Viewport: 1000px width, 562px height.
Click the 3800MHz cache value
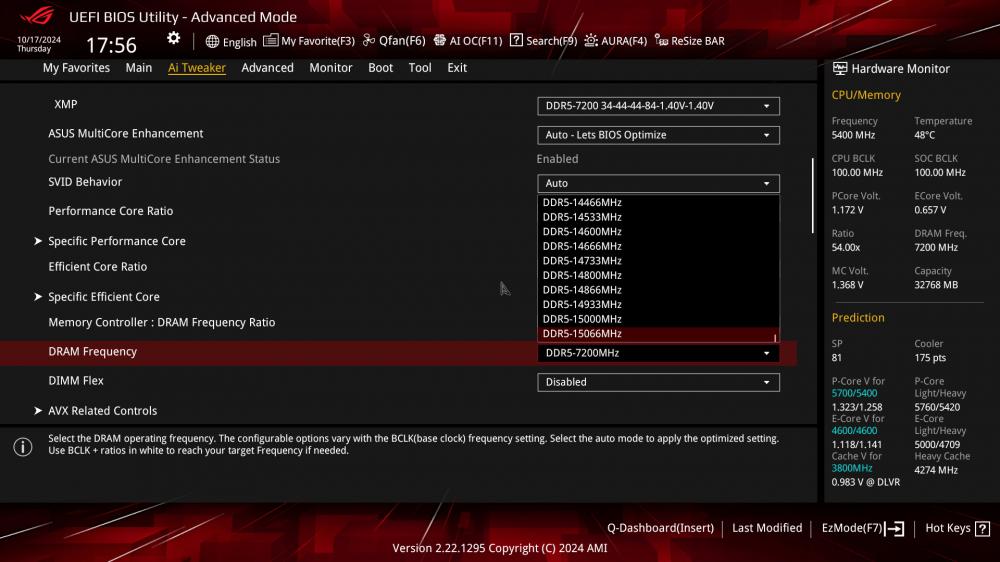[x=851, y=468]
